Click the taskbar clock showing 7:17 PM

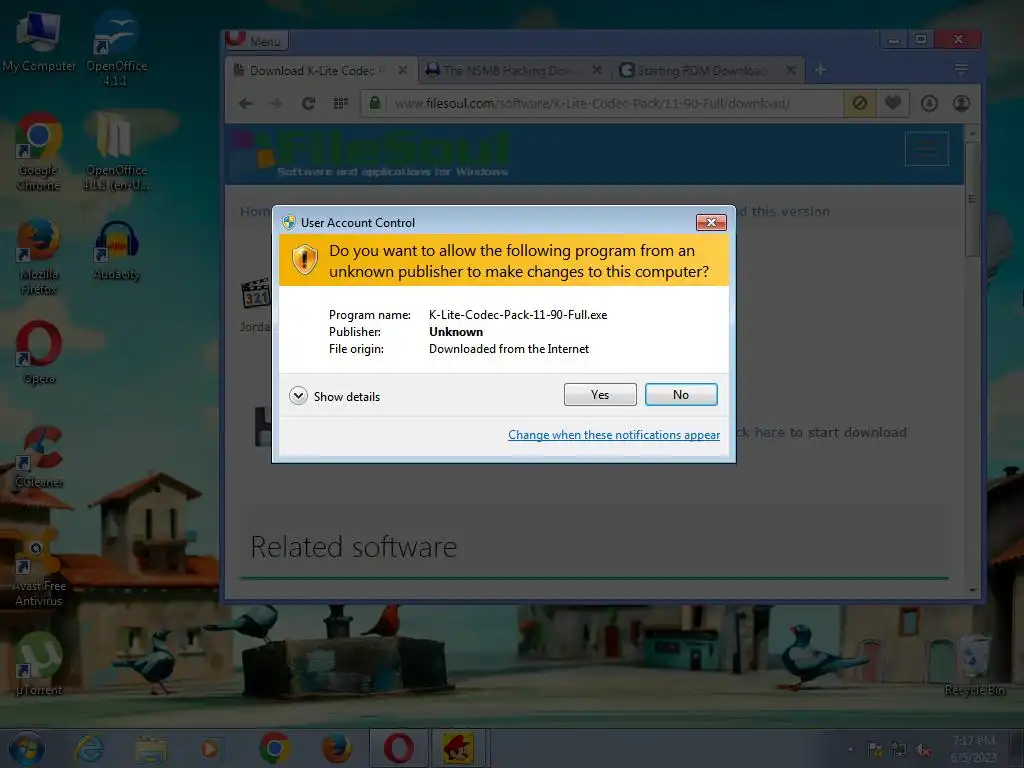pyautogui.click(x=974, y=748)
